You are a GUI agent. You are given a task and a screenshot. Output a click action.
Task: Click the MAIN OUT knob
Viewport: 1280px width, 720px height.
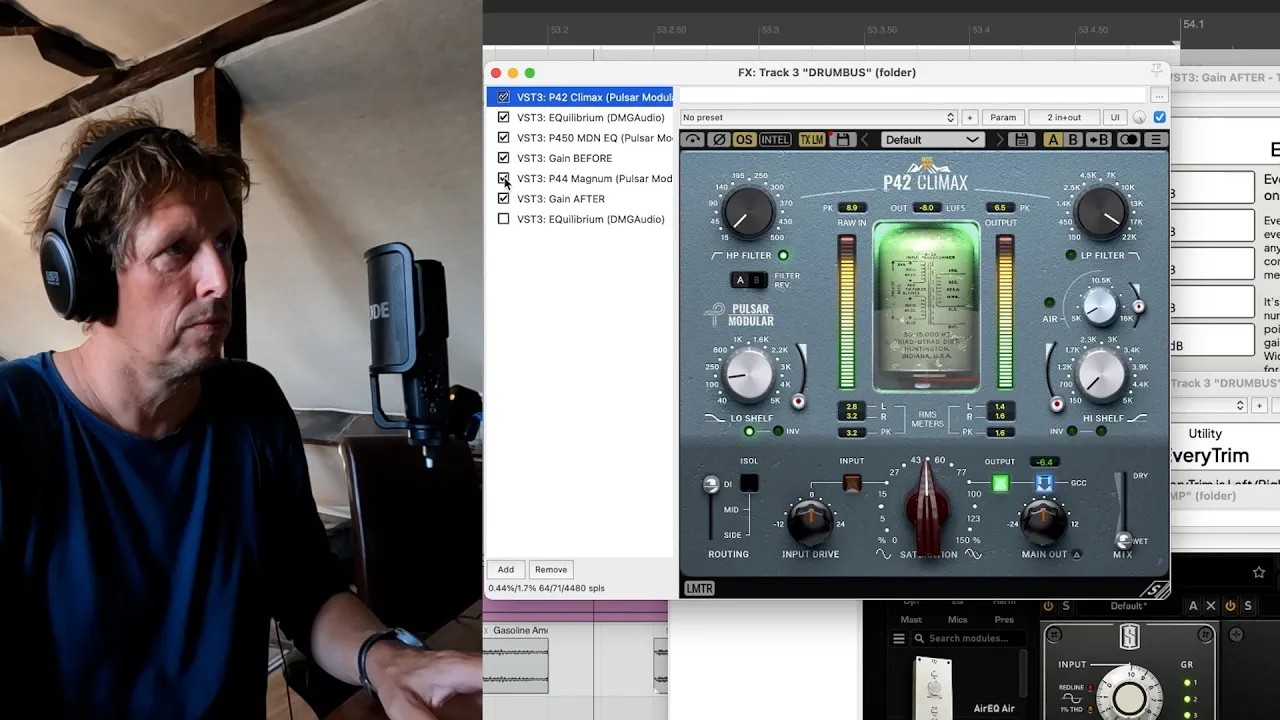pyautogui.click(x=1042, y=521)
